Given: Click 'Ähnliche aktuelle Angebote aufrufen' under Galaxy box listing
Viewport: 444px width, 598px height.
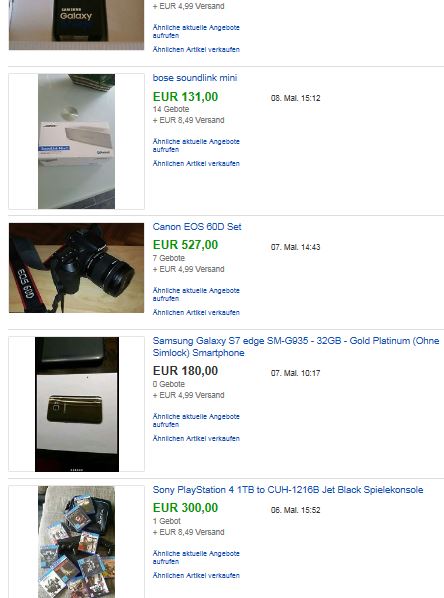Looking at the screenshot, I should coord(196,31).
